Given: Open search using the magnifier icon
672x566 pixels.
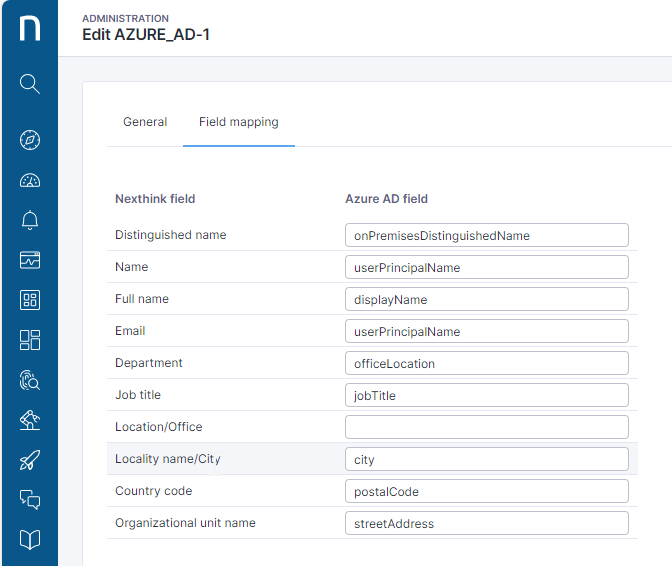Looking at the screenshot, I should click(x=30, y=83).
